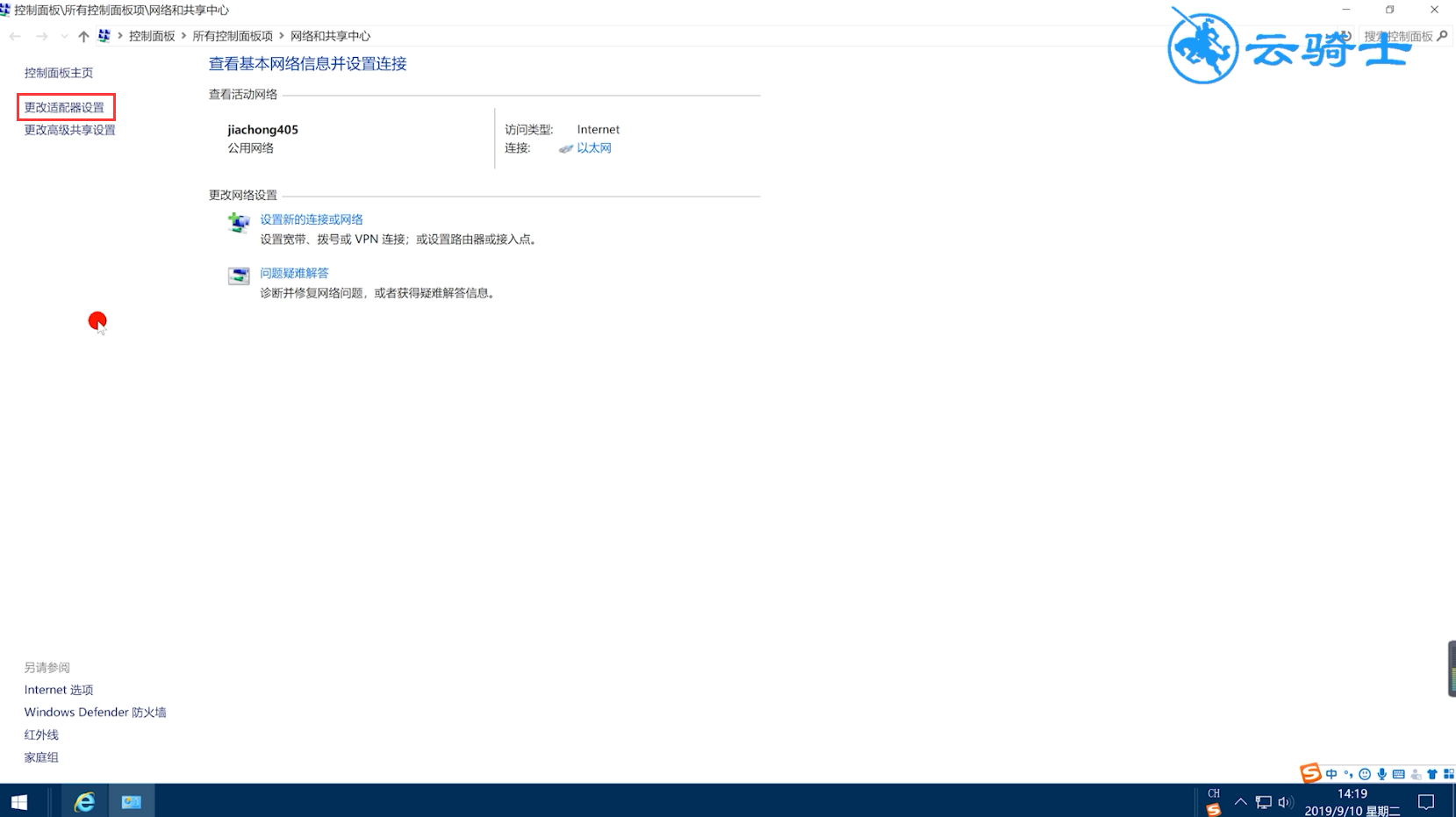The width and height of the screenshot is (1456, 817).
Task: Click the network tray icon
Action: click(1263, 802)
